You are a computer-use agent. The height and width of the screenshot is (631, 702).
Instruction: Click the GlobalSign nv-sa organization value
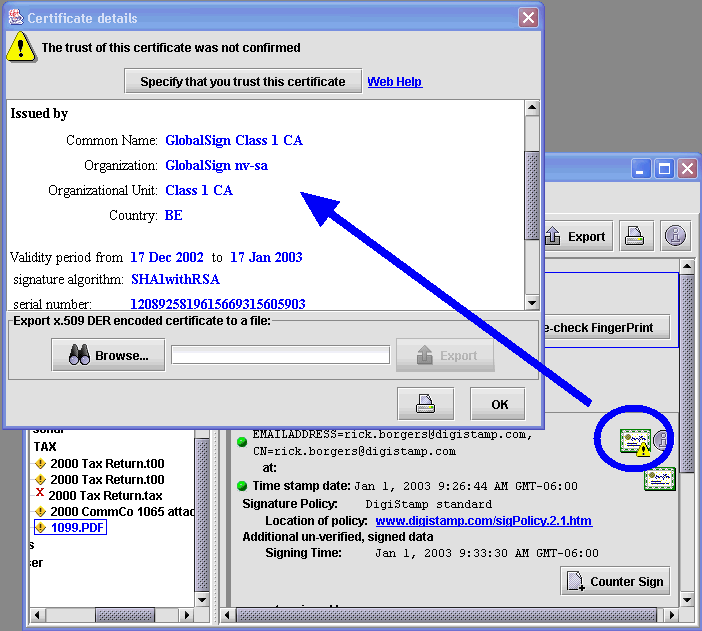[x=216, y=165]
